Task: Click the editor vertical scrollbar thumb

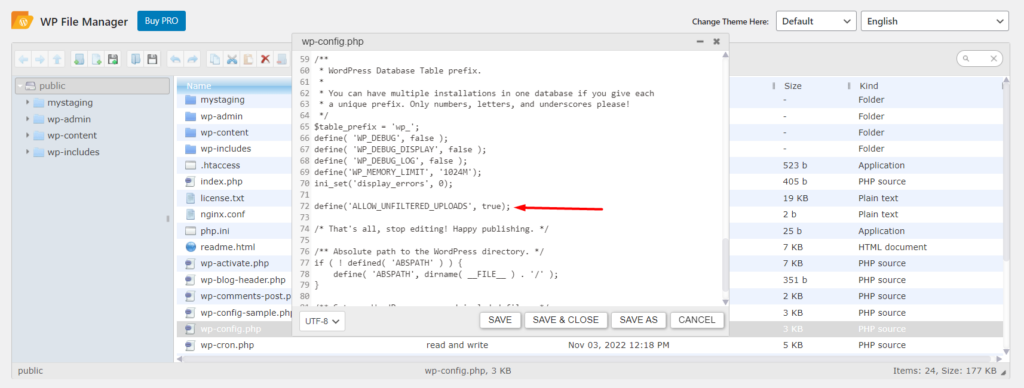Action: (725, 265)
